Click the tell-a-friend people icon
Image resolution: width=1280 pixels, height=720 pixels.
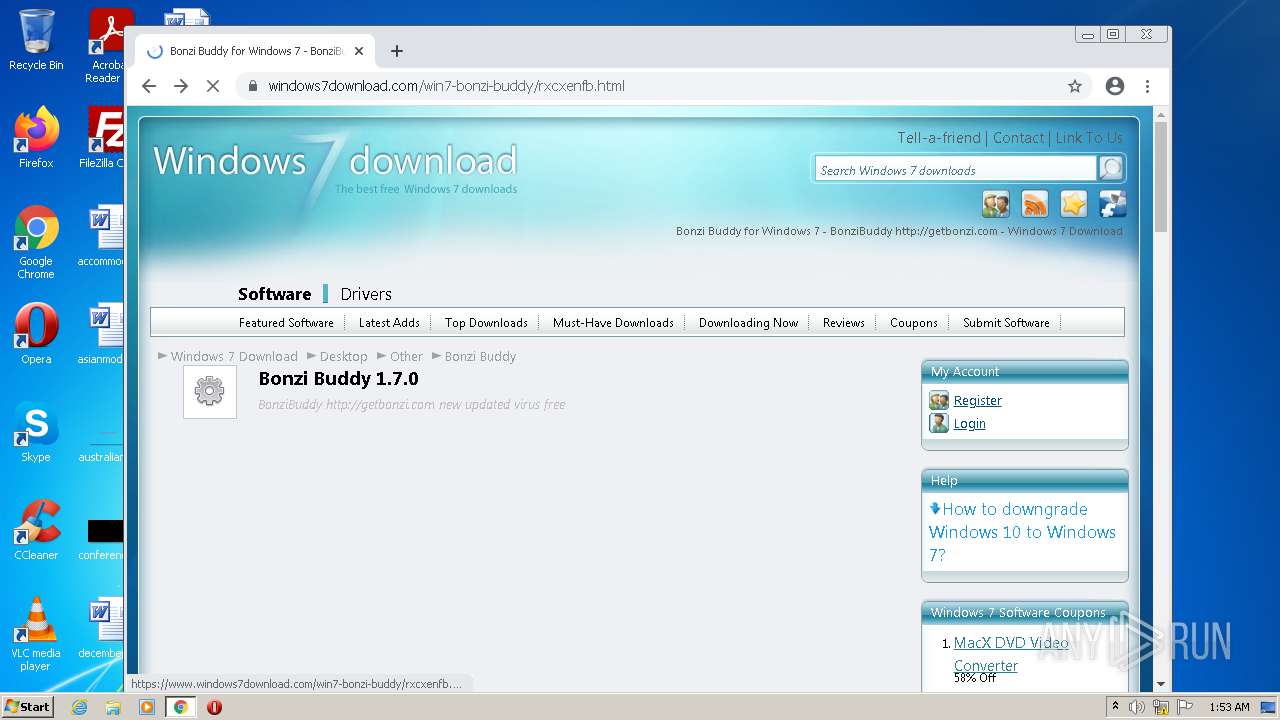pyautogui.click(x=996, y=204)
